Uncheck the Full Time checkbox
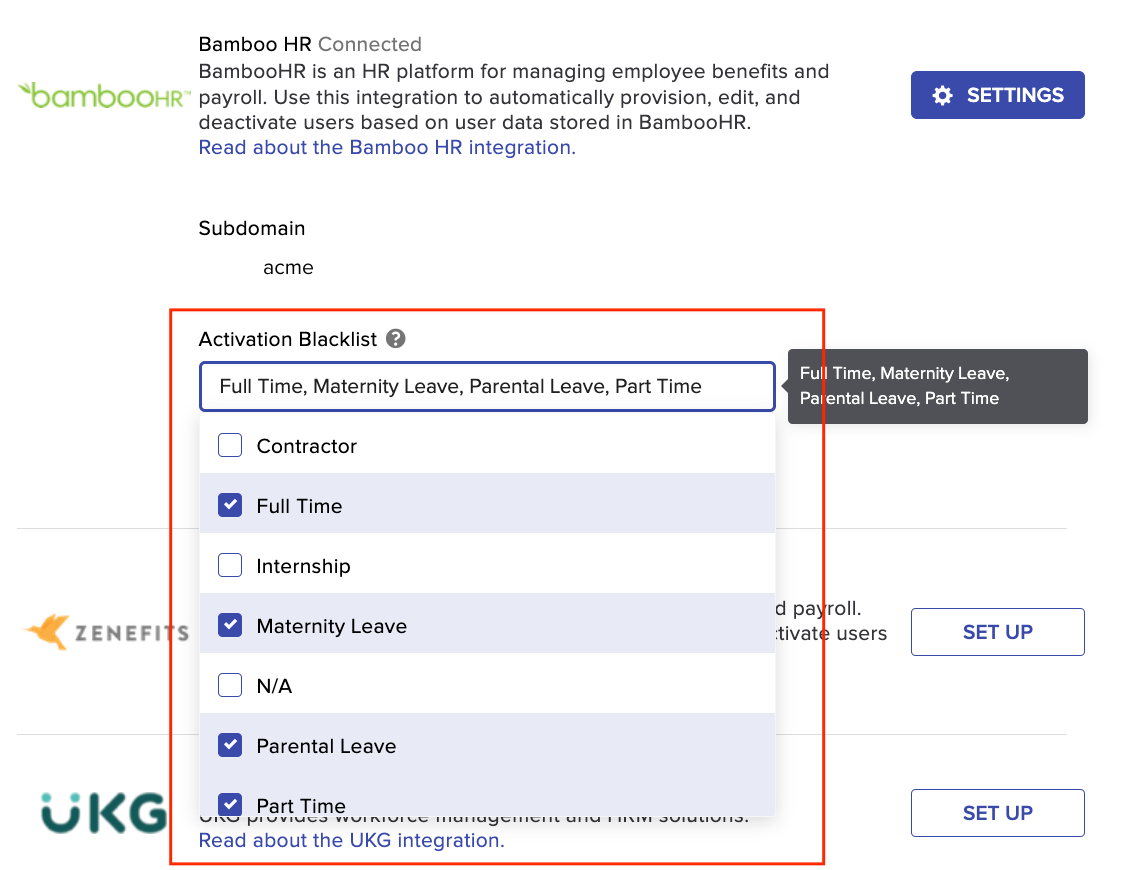This screenshot has height=870, width=1144. click(x=230, y=505)
